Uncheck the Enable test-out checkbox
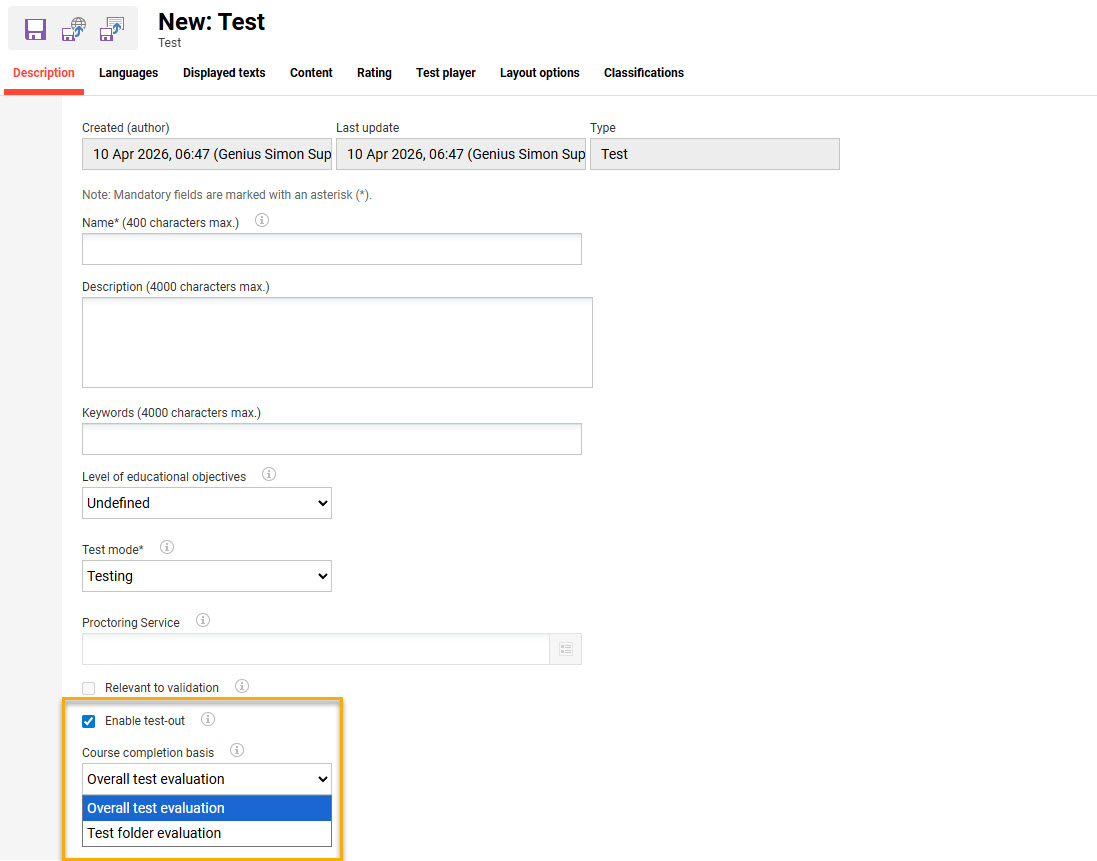This screenshot has height=861, width=1097. click(88, 720)
